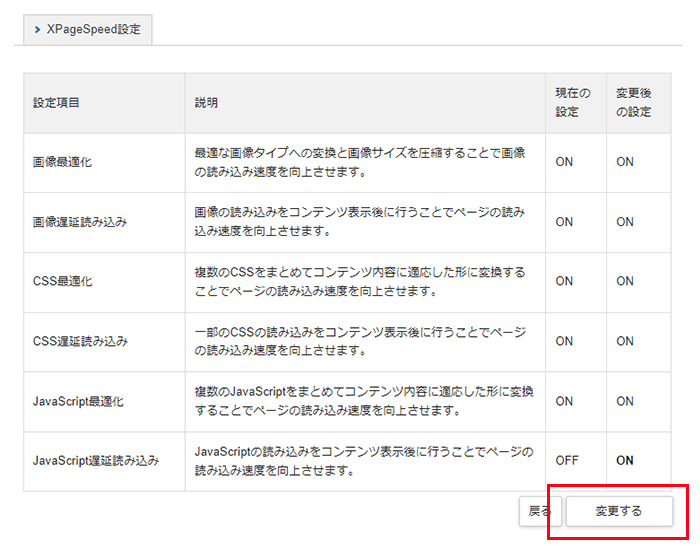Viewport: 700px width, 560px height.
Task: Select the 画像最適化 row label
Action: pos(61,162)
